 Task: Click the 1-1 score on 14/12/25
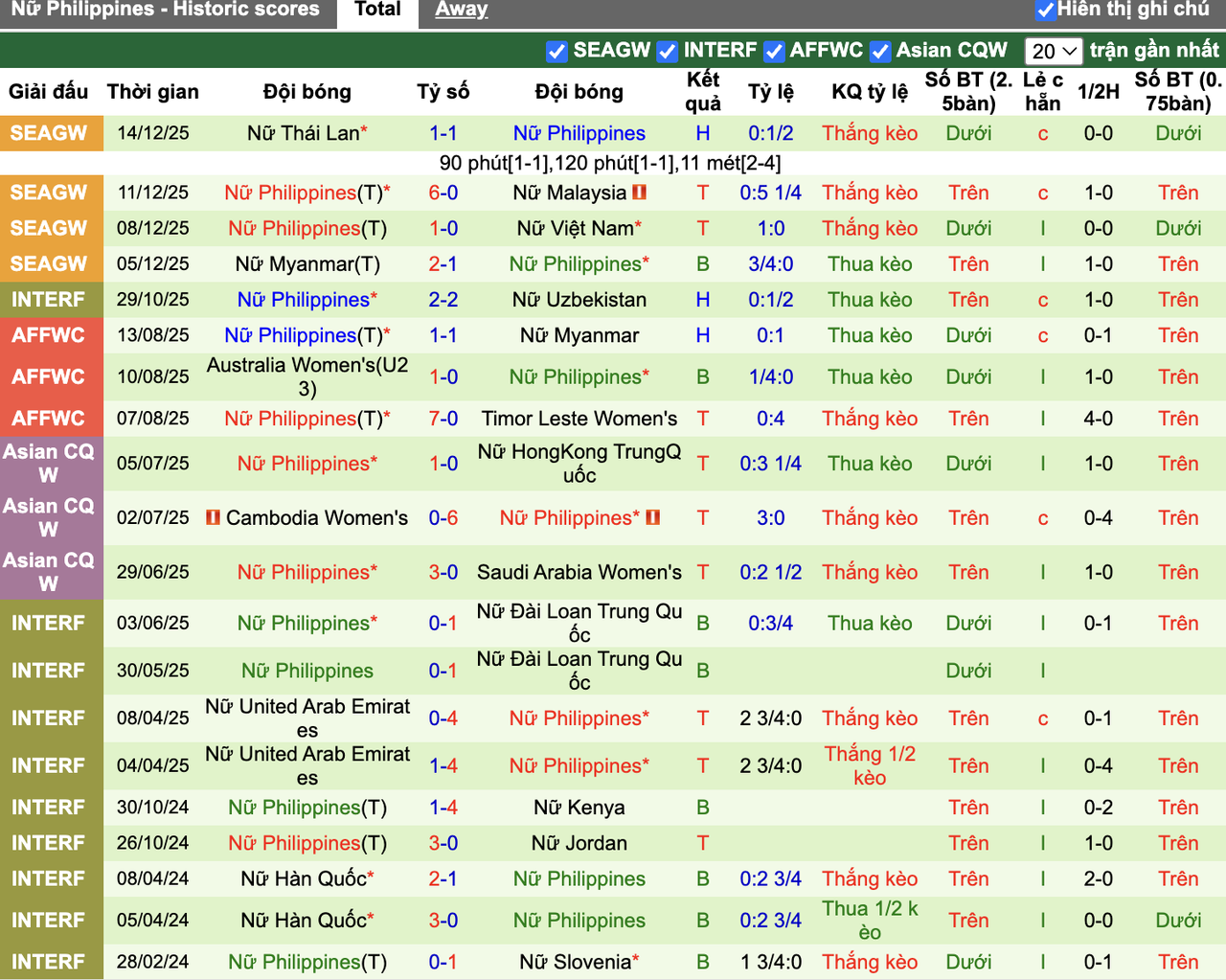click(443, 133)
